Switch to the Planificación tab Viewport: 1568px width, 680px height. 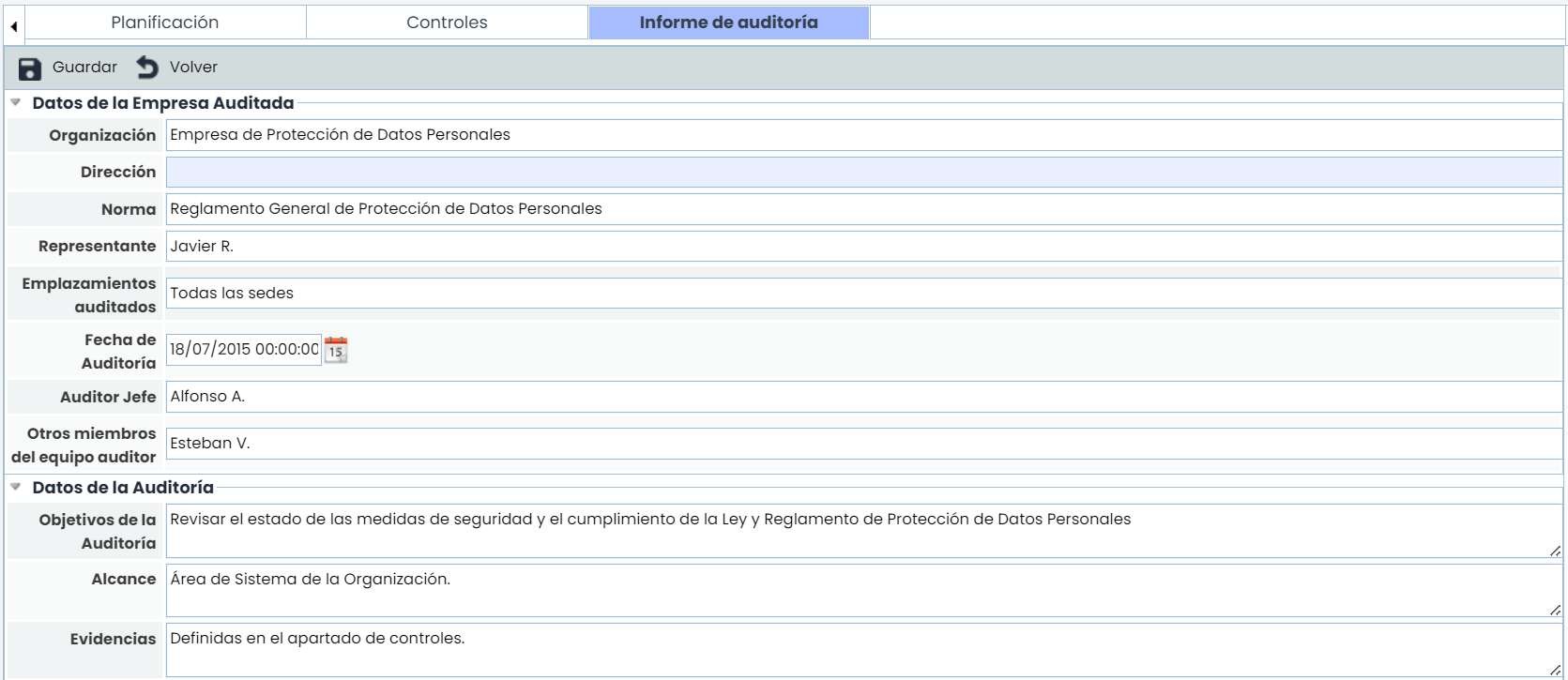point(165,23)
